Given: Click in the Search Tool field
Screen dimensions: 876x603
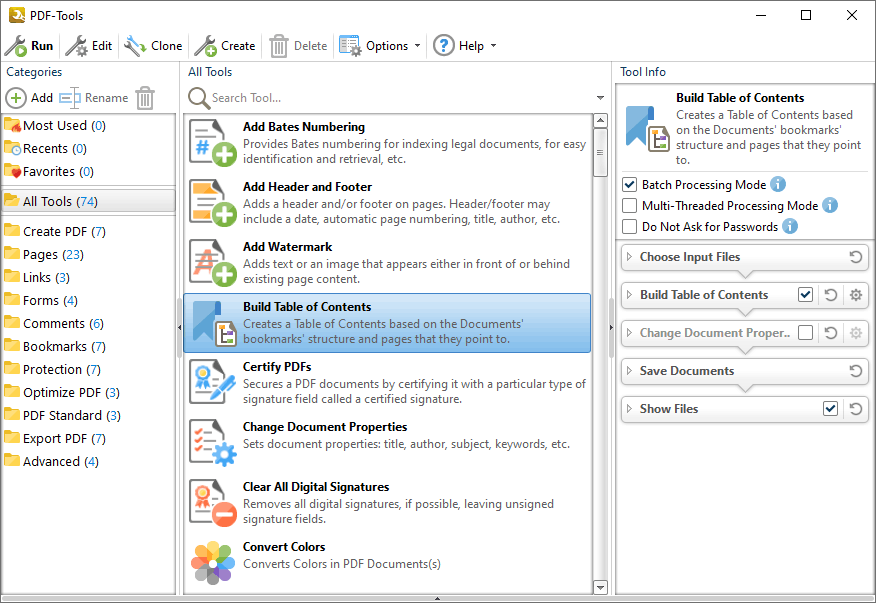Looking at the screenshot, I should click(300, 98).
